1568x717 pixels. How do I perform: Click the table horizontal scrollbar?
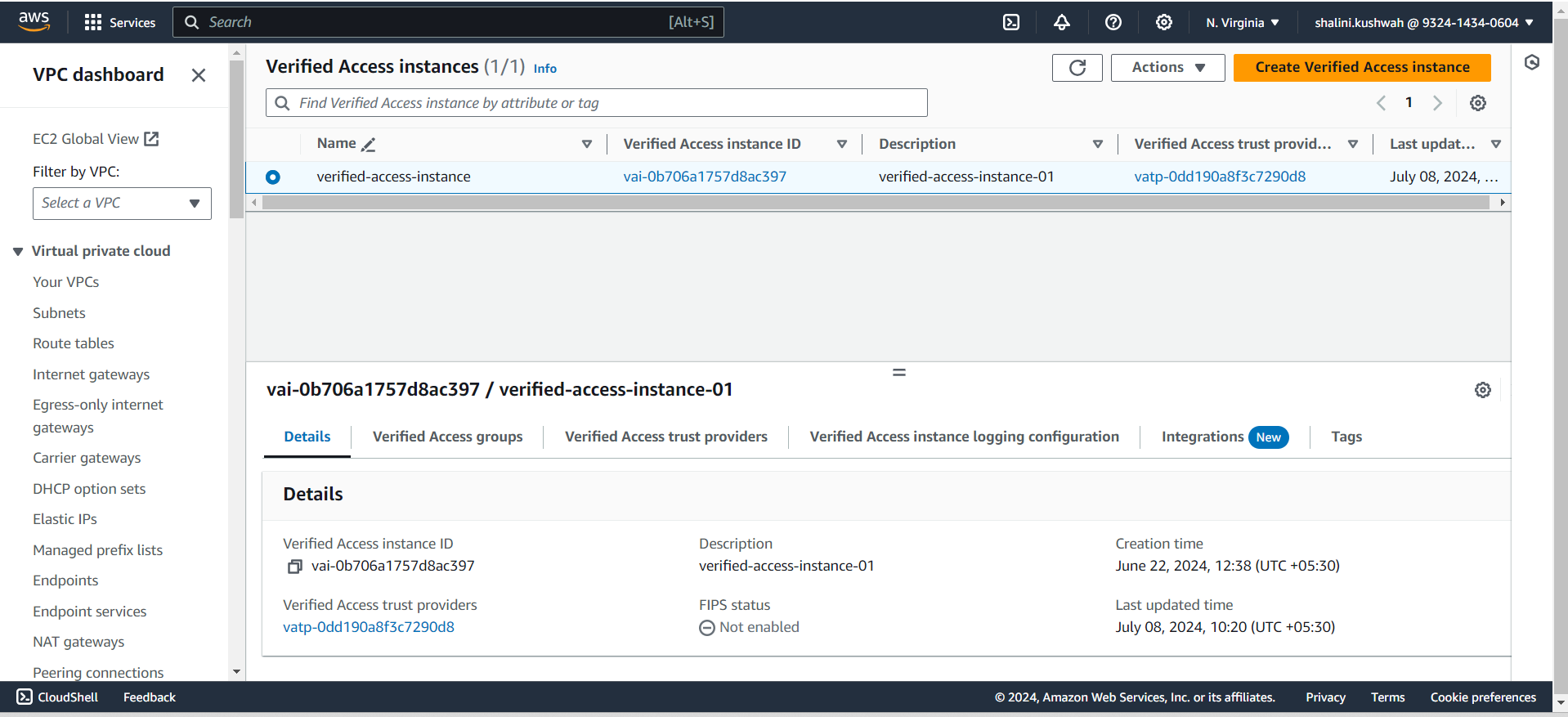pyautogui.click(x=876, y=203)
